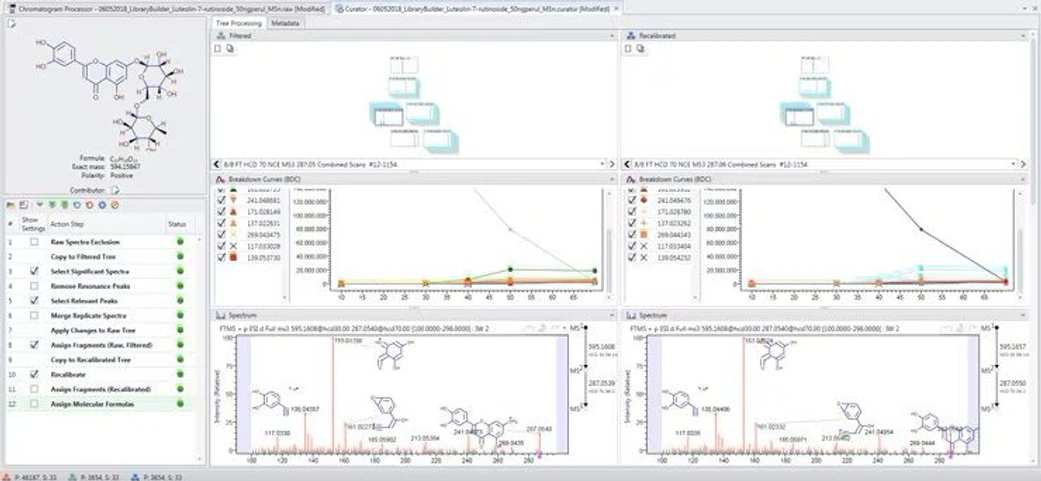Screen dimensions: 1041x481
Task: Switch to the Metadata tab
Action: point(285,23)
